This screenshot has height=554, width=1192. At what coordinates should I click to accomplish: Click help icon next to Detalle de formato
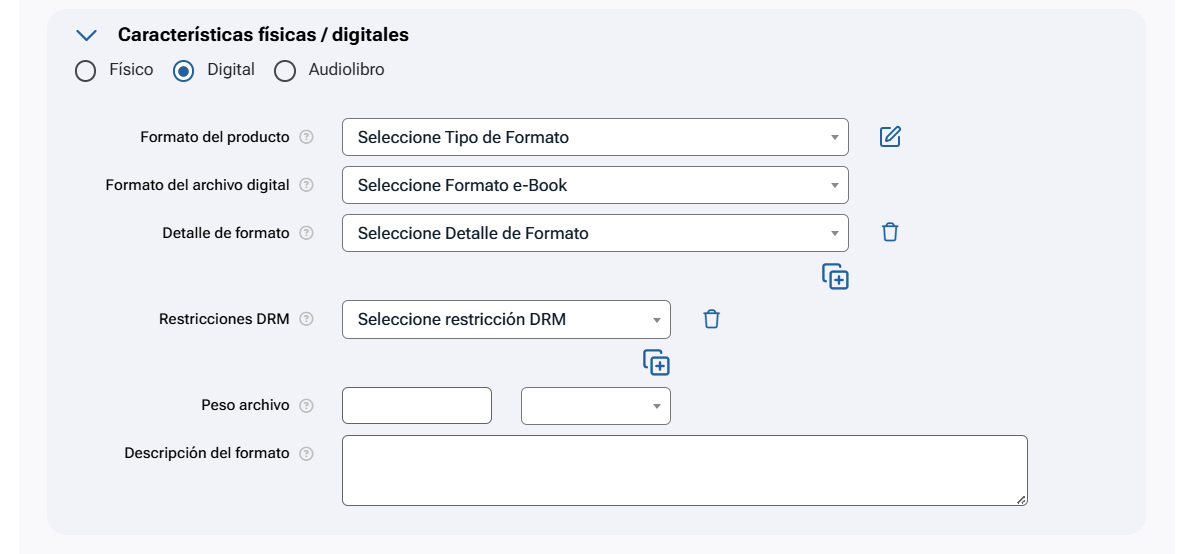coord(307,233)
